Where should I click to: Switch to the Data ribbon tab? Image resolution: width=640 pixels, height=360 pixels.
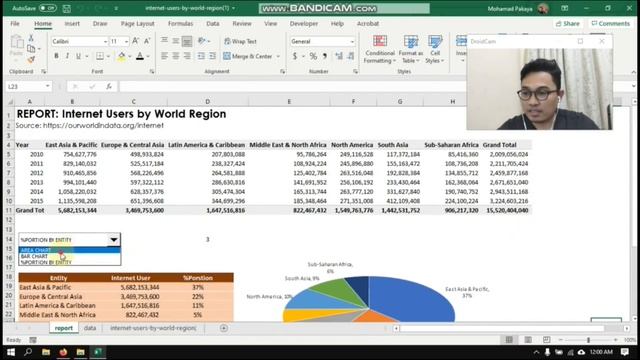[x=213, y=24]
